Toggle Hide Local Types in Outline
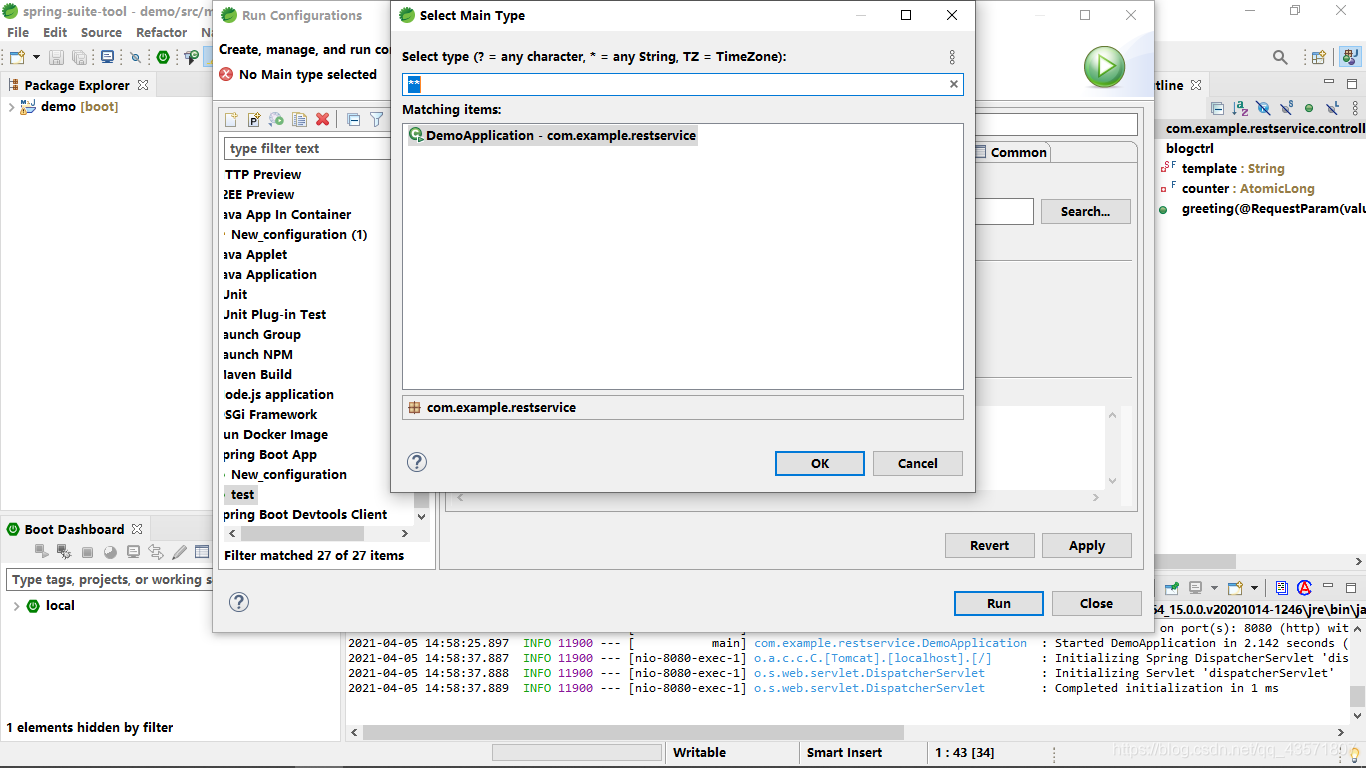Viewport: 1366px width, 768px height. [1332, 107]
